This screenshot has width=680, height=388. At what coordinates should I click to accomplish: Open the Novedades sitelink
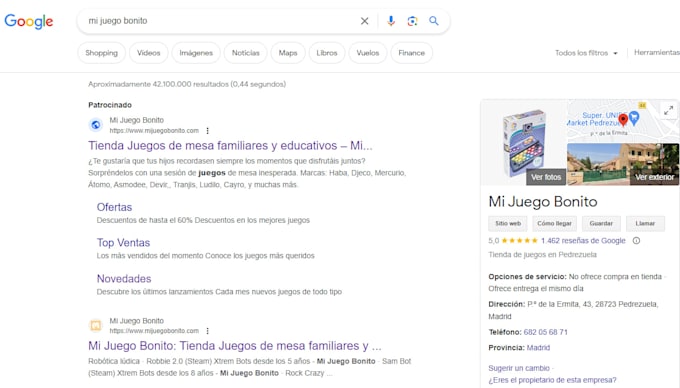pos(124,279)
